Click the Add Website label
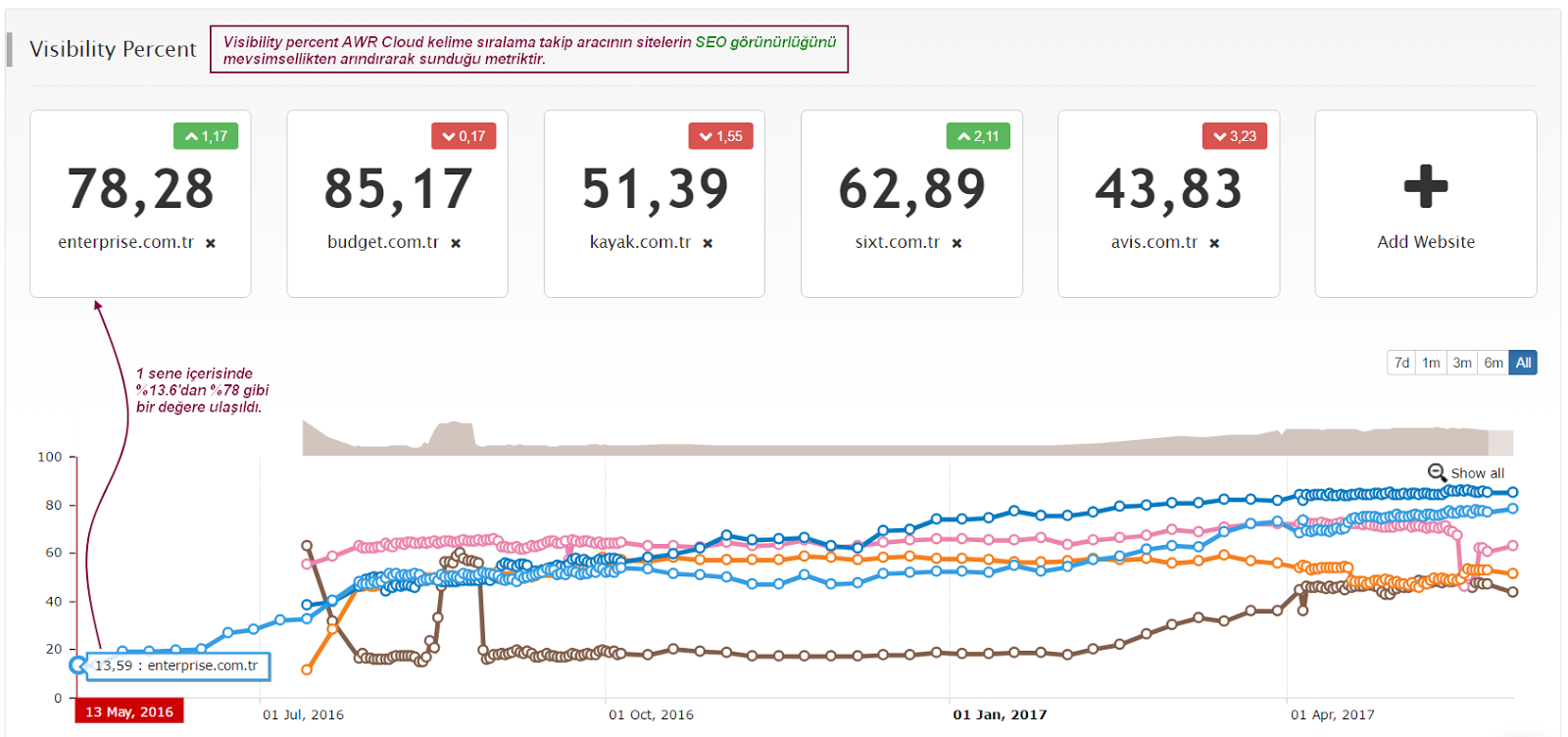This screenshot has height=737, width=1568. coord(1425,242)
